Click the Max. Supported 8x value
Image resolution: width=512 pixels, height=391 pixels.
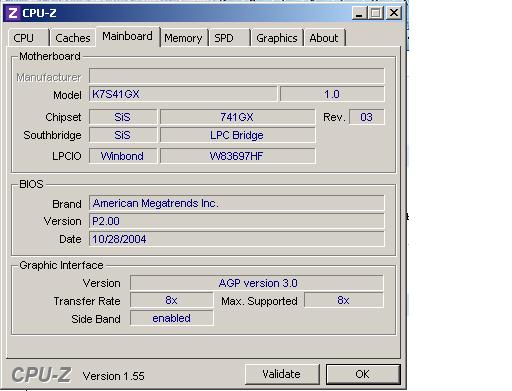(344, 300)
